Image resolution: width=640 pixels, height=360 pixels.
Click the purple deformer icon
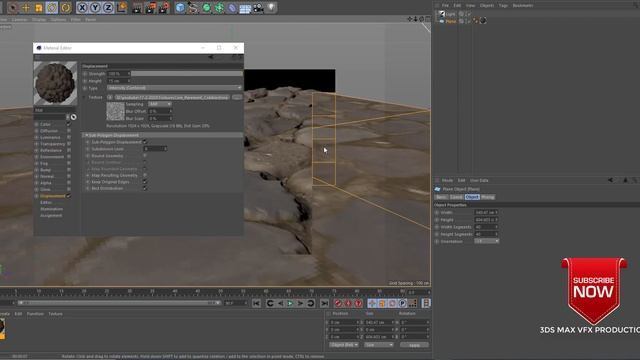(232, 7)
